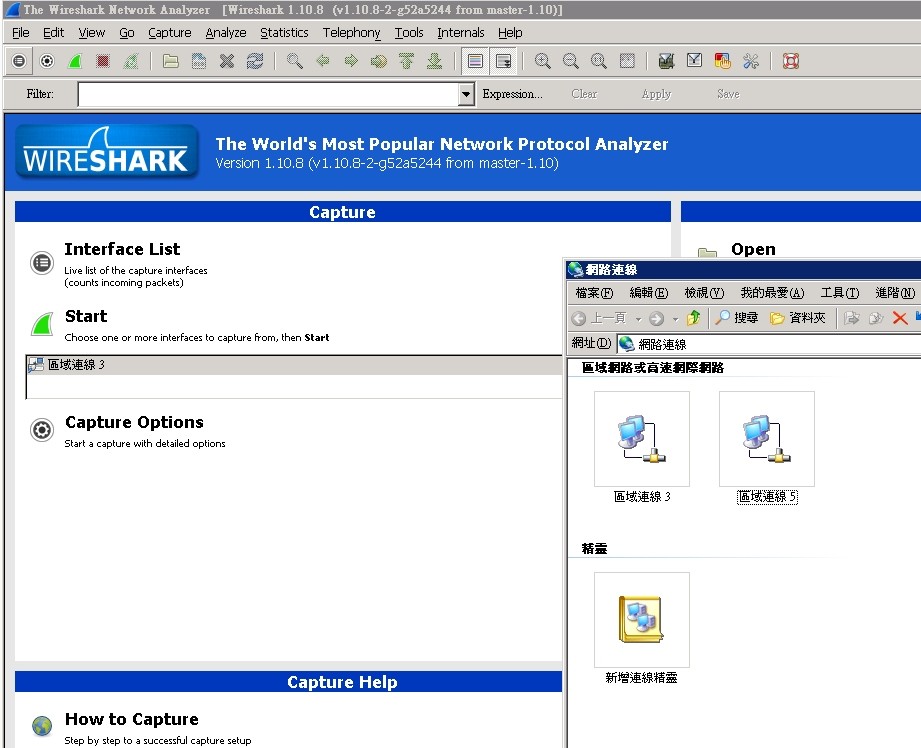Open Interface List link on start page
921x748 pixels.
[122, 249]
